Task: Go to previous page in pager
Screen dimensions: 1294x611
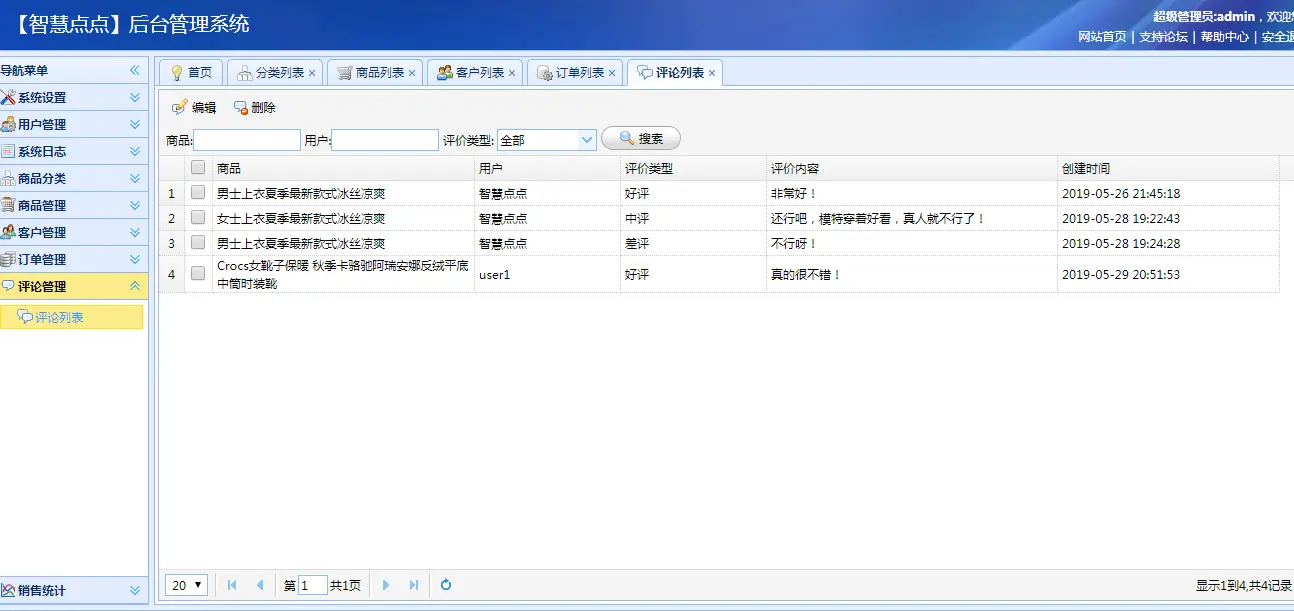Action: coord(260,585)
